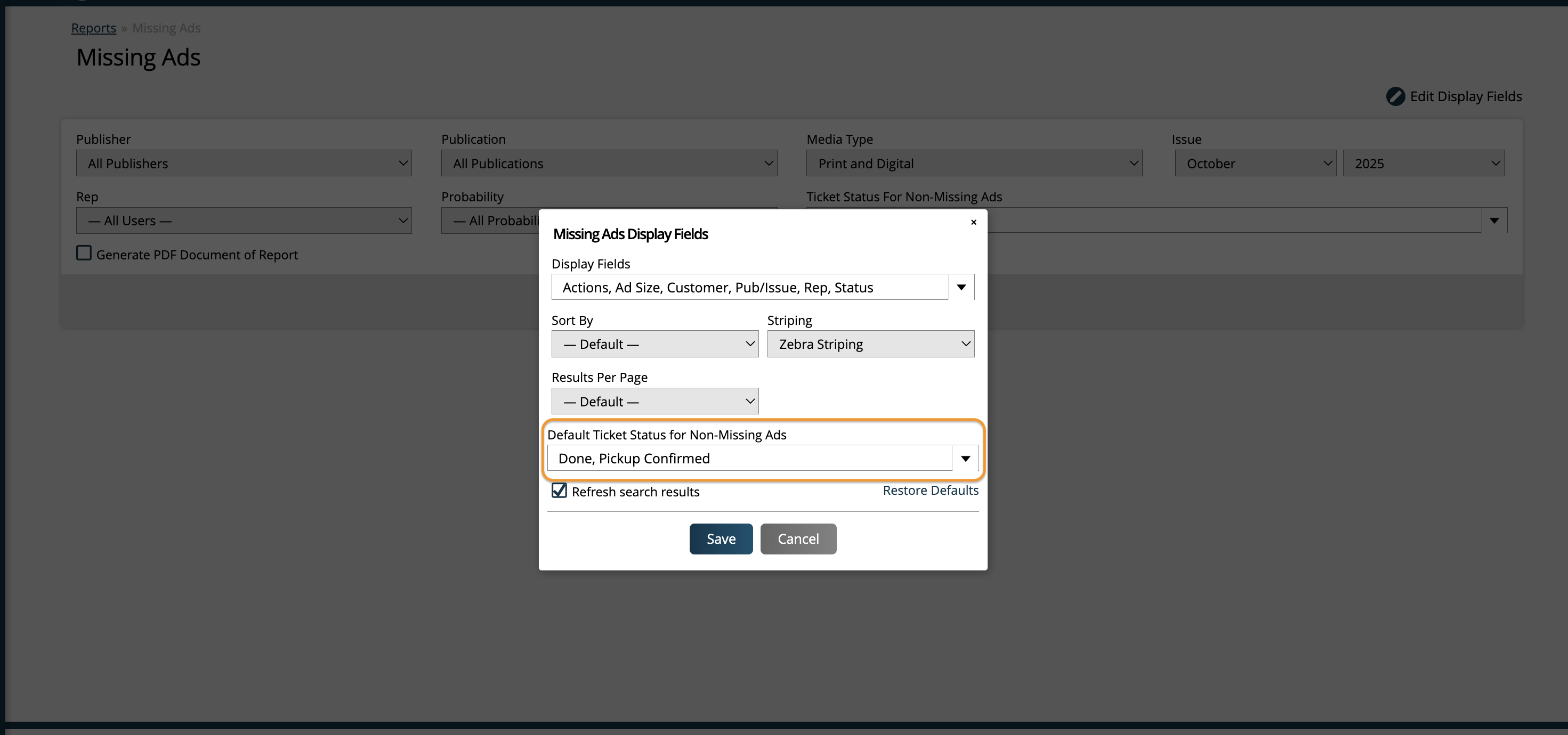Open the All Publishers dropdown

(244, 163)
